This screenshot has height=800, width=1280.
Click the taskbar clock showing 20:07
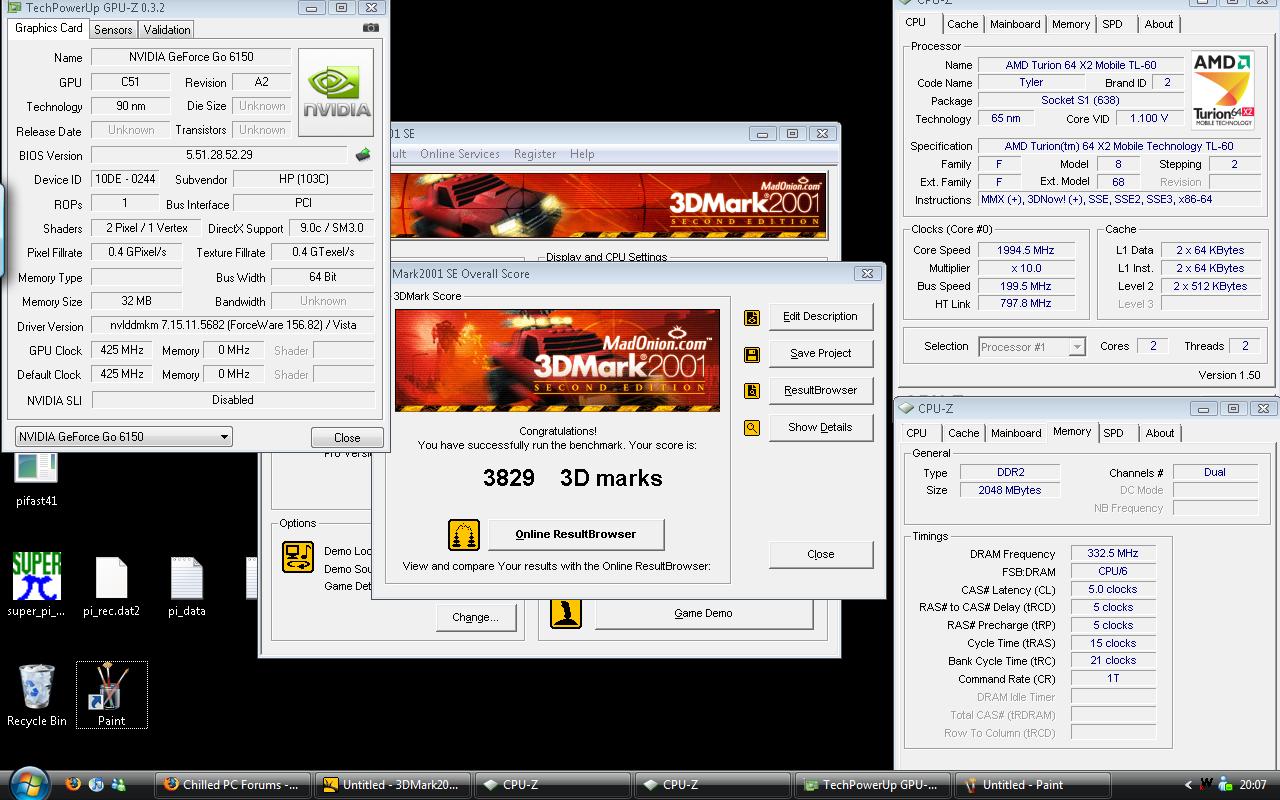[x=1252, y=785]
